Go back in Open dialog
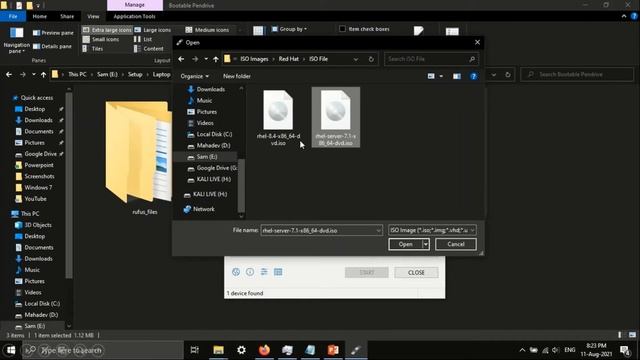The height and width of the screenshot is (360, 640). pos(181,59)
